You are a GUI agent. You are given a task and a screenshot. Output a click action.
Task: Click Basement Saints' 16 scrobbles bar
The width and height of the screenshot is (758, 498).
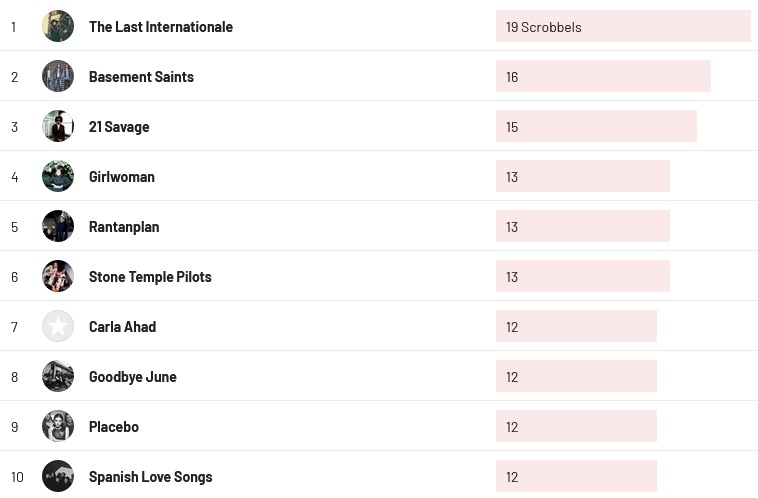[x=602, y=77]
